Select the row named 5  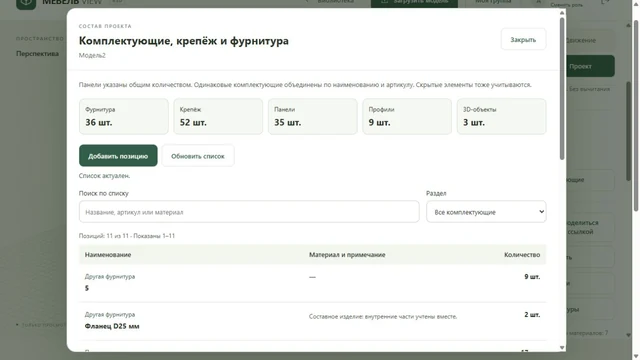pos(312,283)
